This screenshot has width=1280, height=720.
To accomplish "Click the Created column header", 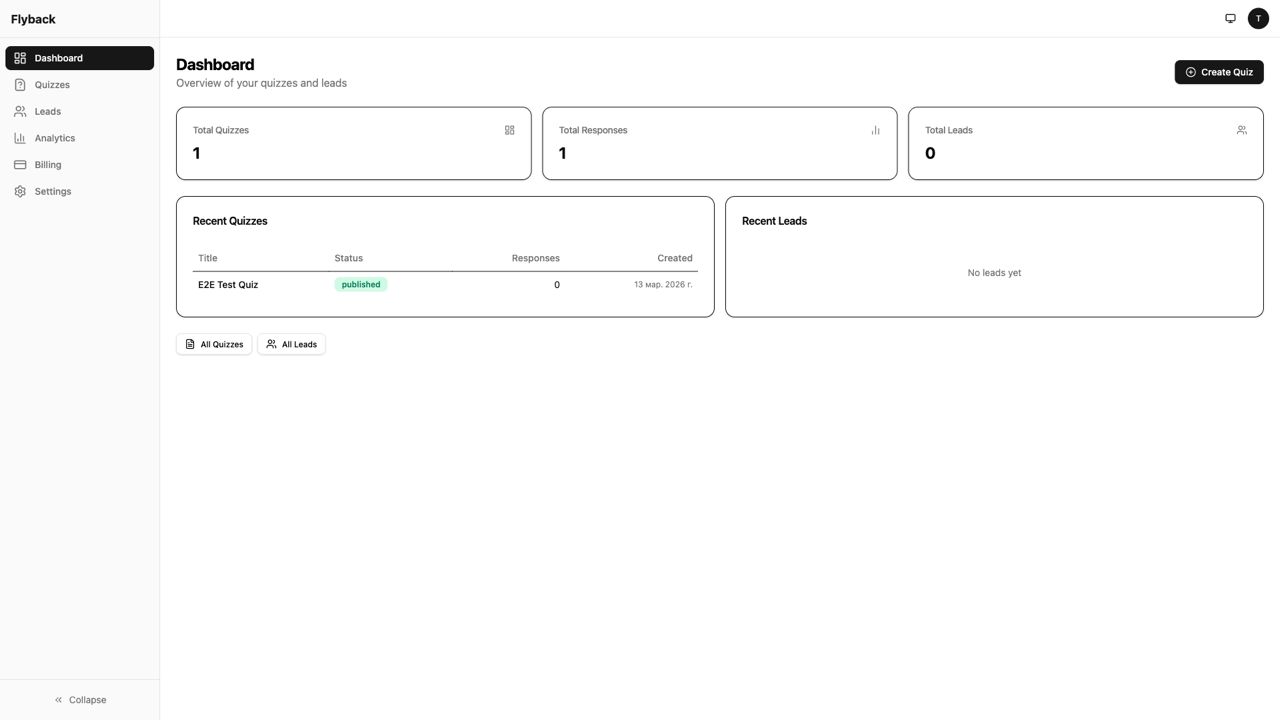I will [x=675, y=258].
